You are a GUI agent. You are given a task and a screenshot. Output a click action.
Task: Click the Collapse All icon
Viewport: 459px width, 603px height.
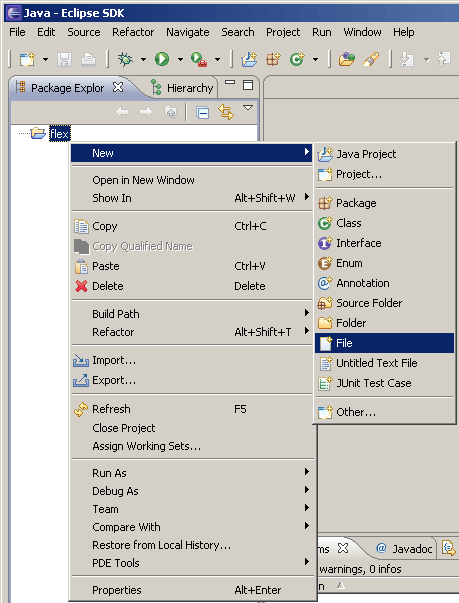coord(203,113)
